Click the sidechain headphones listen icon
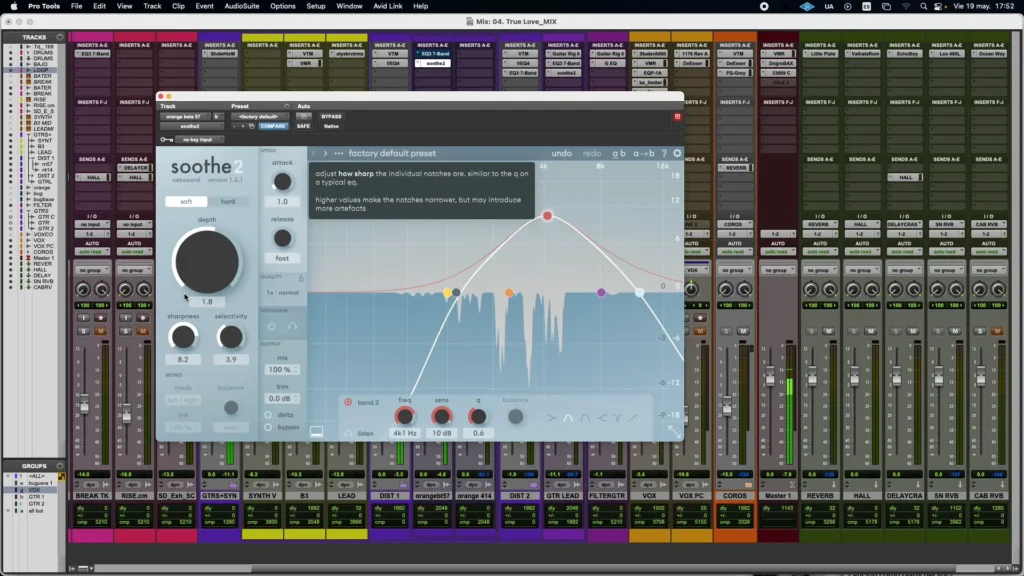 pos(293,326)
